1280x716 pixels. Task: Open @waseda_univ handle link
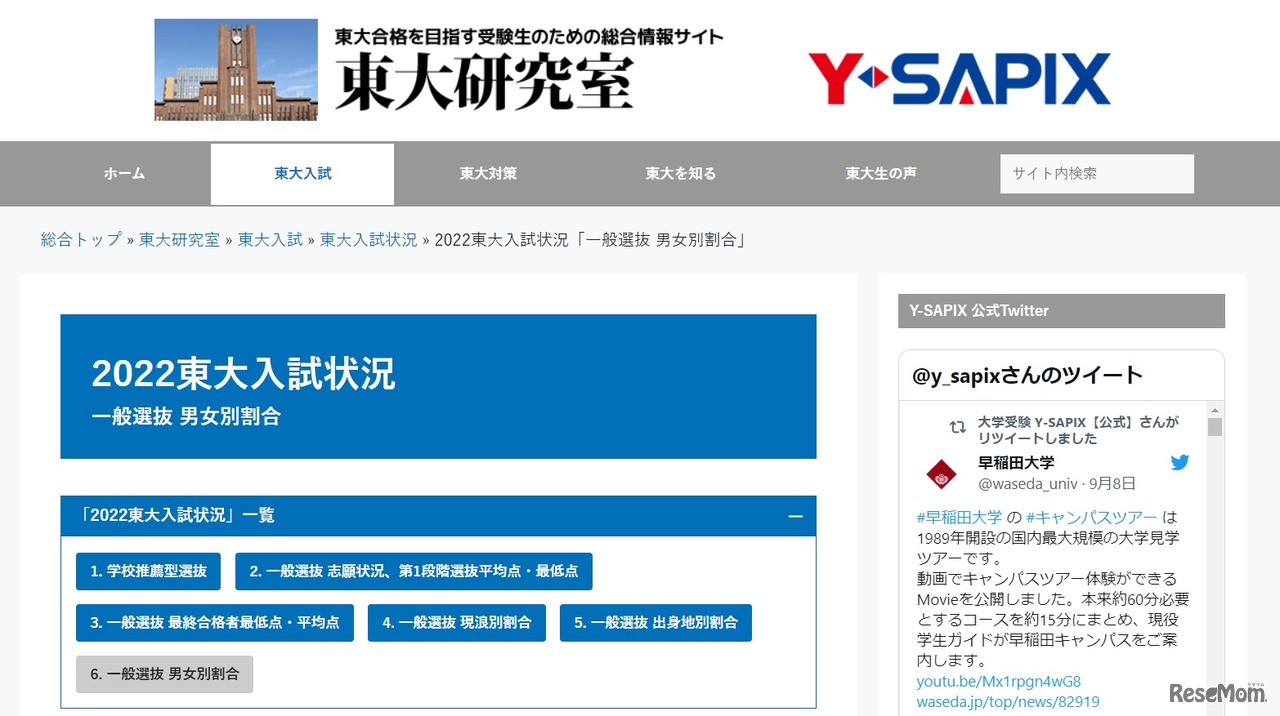point(1028,483)
